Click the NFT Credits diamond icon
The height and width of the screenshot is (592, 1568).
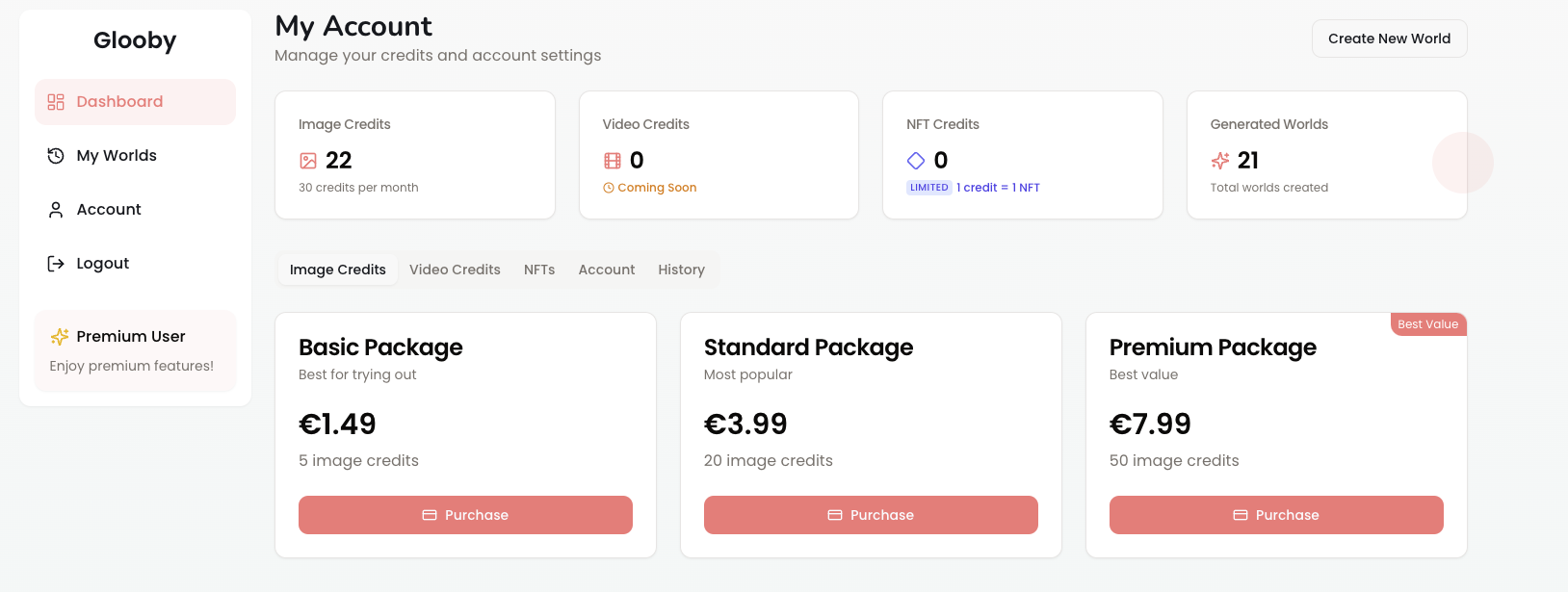tap(916, 161)
